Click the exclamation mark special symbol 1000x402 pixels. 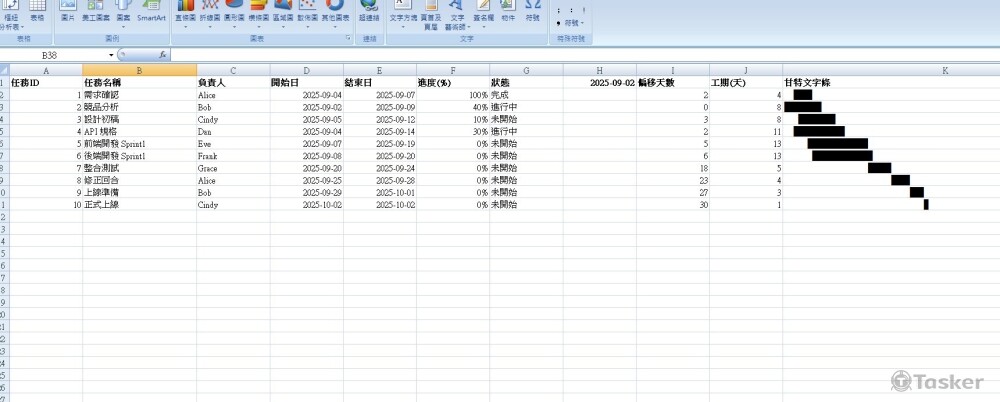point(584,11)
